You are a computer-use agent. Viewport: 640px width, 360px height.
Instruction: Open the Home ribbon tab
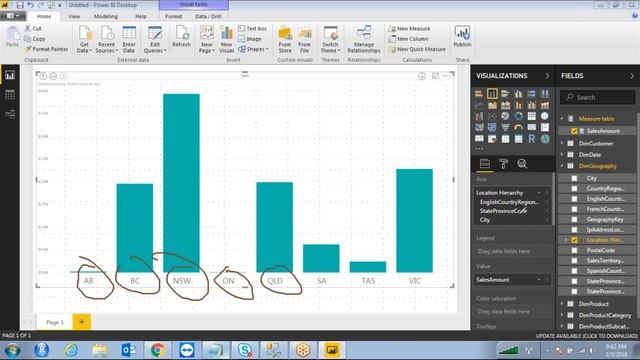click(x=44, y=16)
